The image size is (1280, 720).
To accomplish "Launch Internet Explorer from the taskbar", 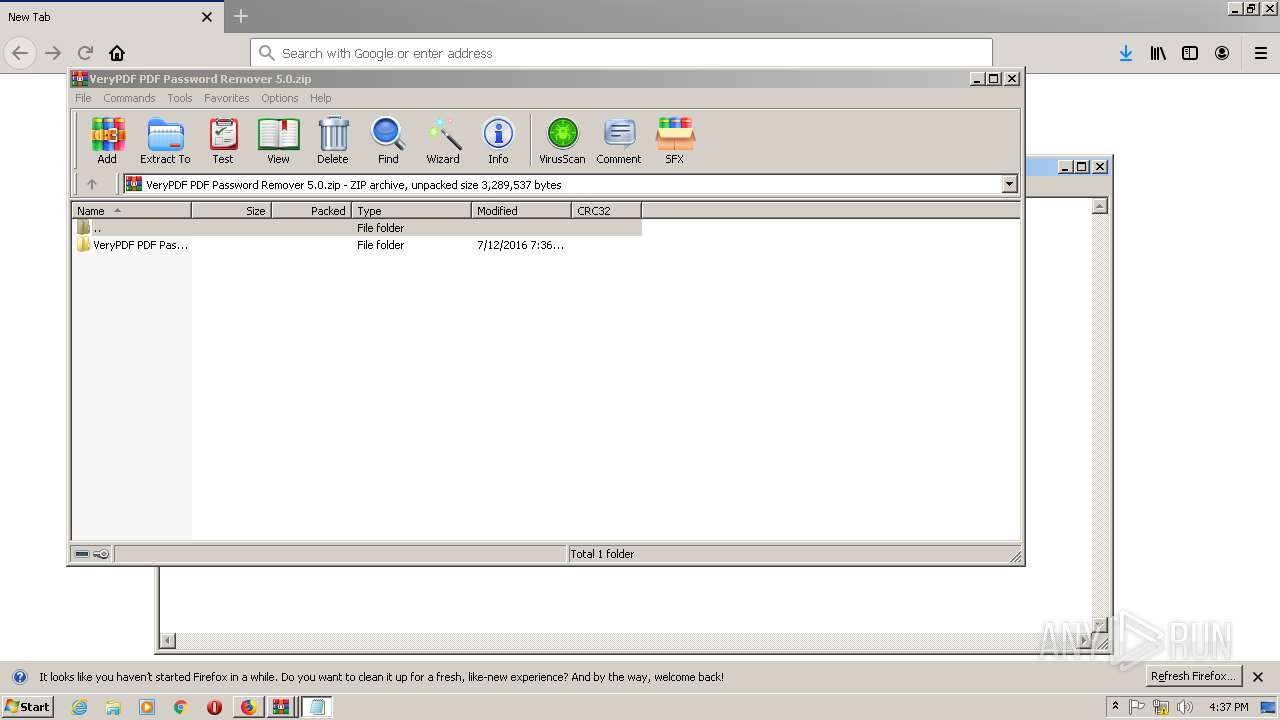I will coord(79,707).
